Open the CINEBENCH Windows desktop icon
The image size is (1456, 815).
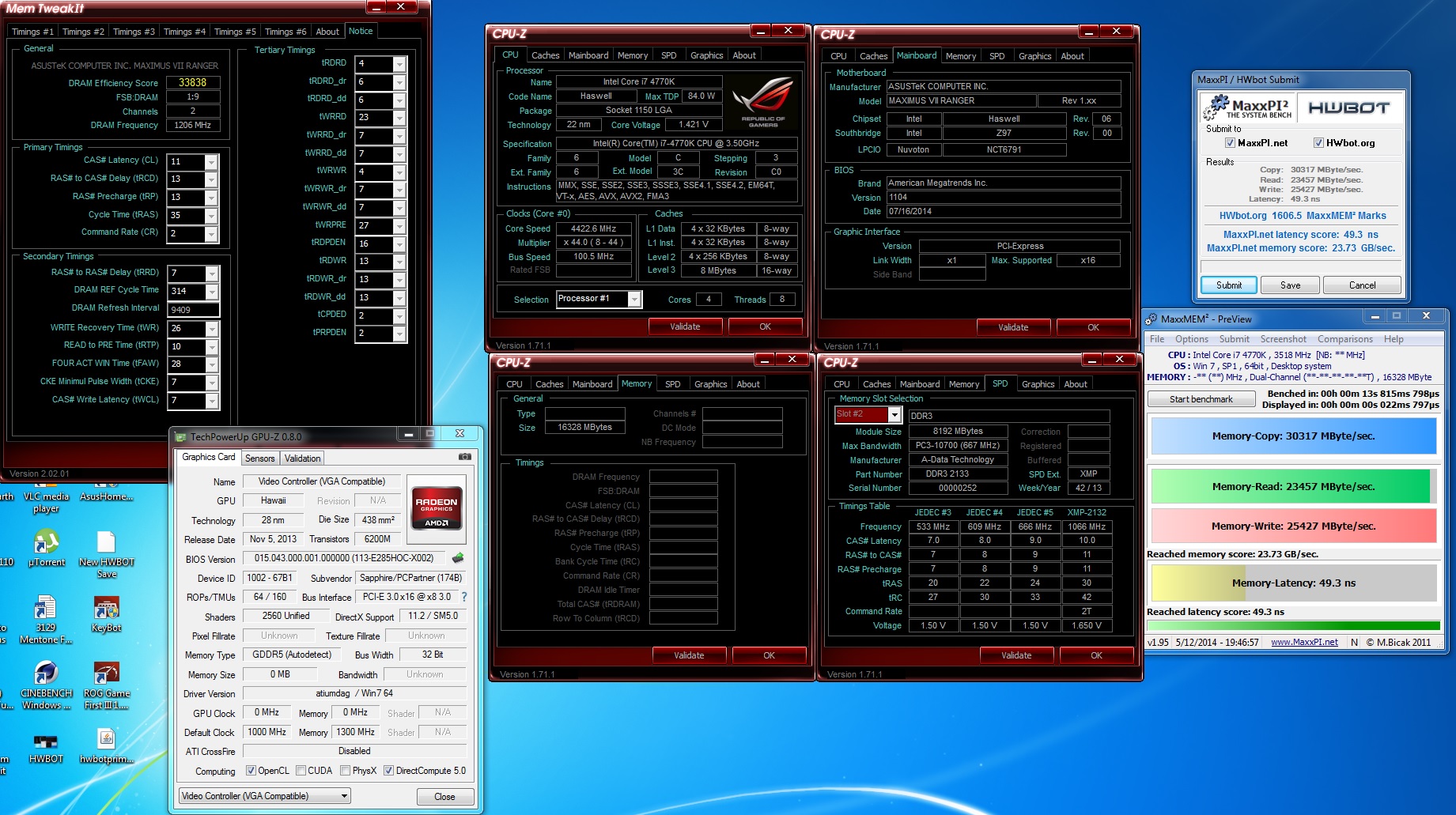coord(46,686)
